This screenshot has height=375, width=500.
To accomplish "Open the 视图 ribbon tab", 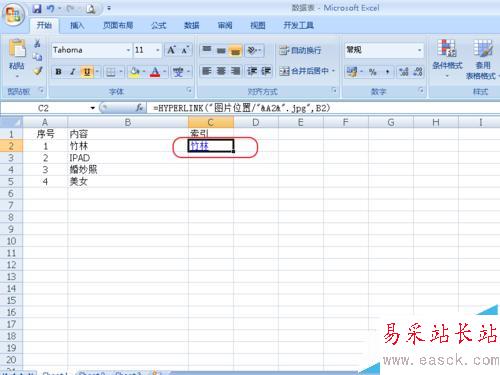I will click(257, 25).
